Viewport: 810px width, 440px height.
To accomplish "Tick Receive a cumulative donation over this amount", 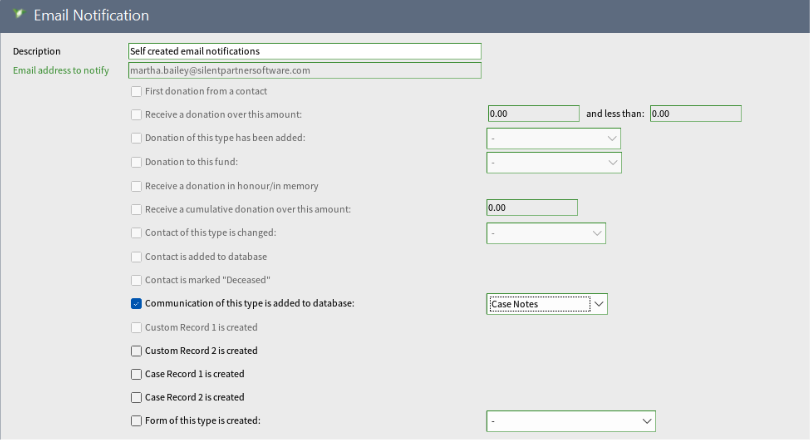I will [136, 209].
